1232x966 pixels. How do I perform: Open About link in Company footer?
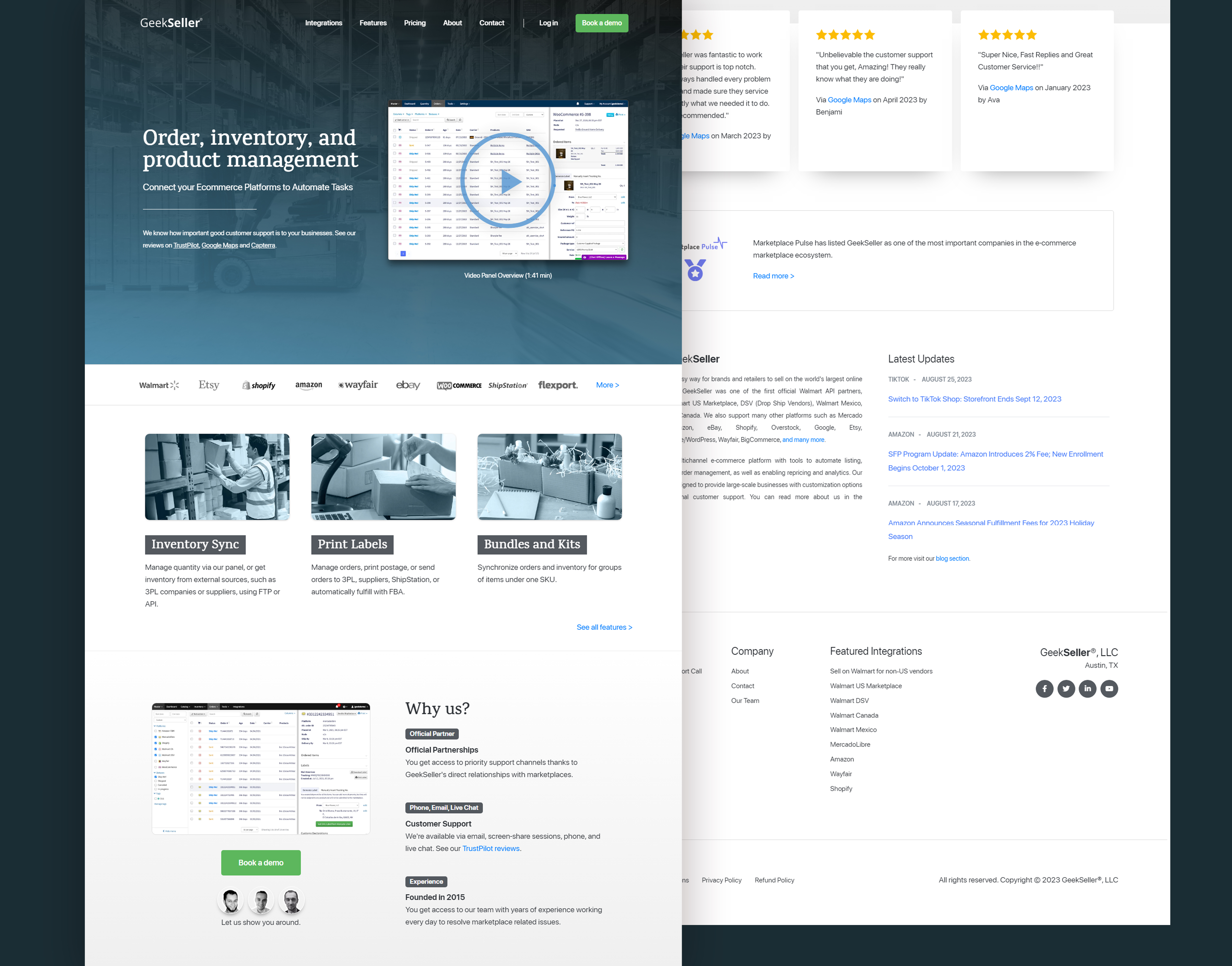pos(739,671)
